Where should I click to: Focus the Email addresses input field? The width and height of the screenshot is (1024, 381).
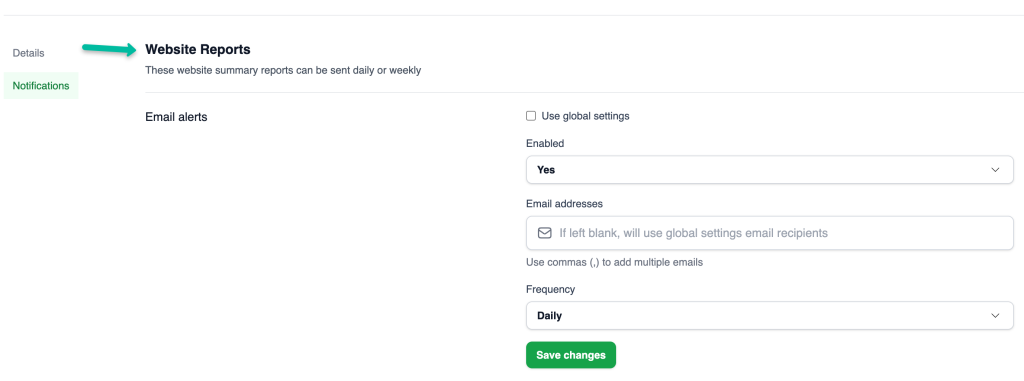pos(770,233)
